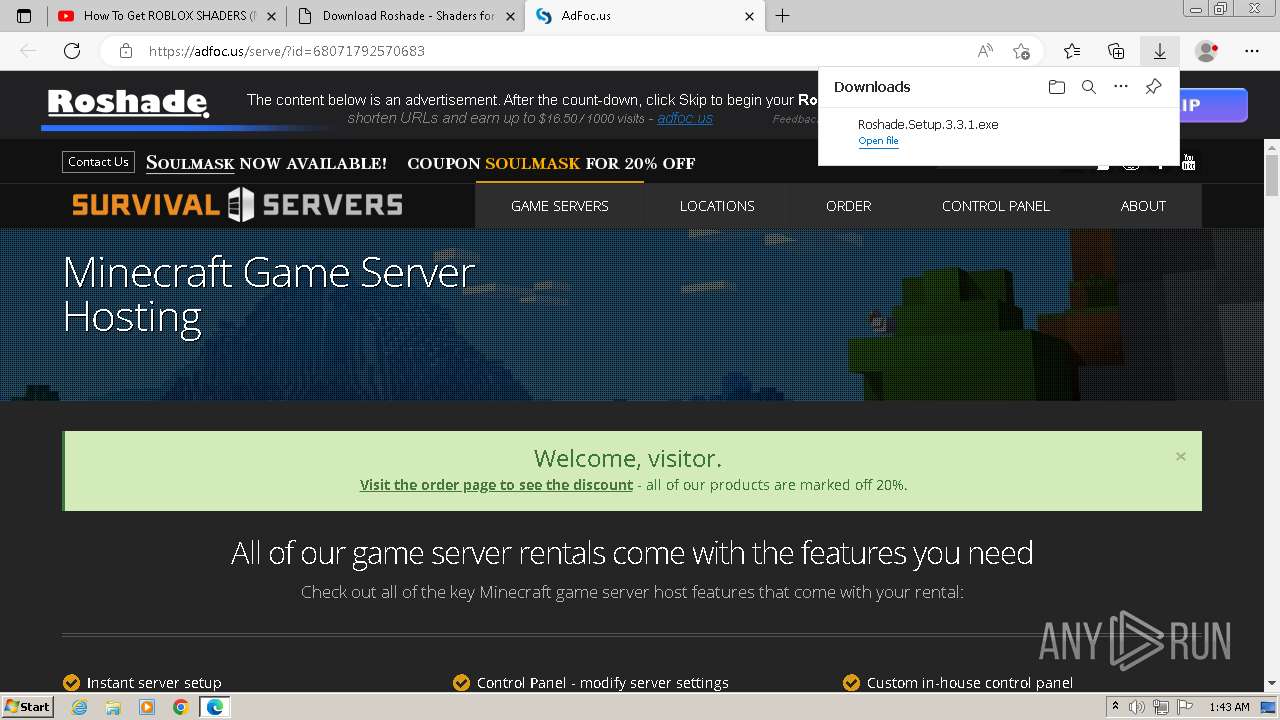The image size is (1280, 720).
Task: Open the browser profile menu
Action: [1207, 51]
